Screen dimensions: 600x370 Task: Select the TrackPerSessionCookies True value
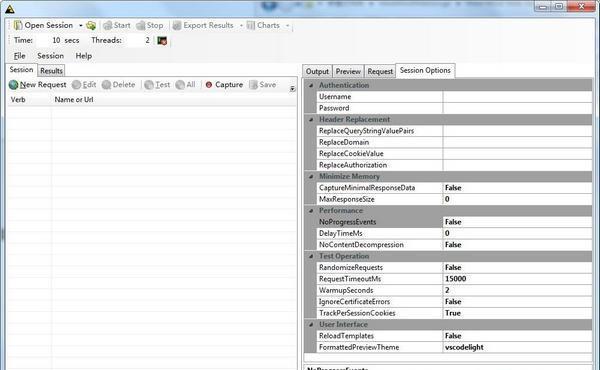517,313
